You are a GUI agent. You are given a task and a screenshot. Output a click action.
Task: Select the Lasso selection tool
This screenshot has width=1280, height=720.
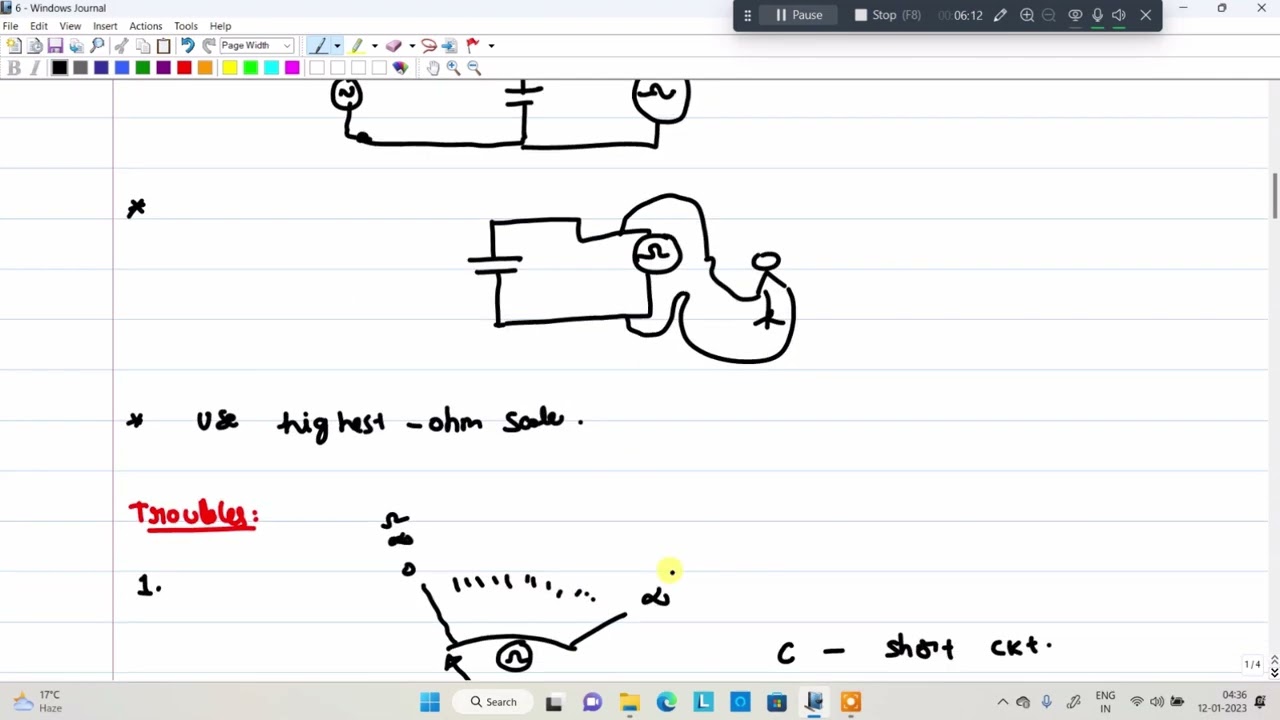(x=429, y=46)
